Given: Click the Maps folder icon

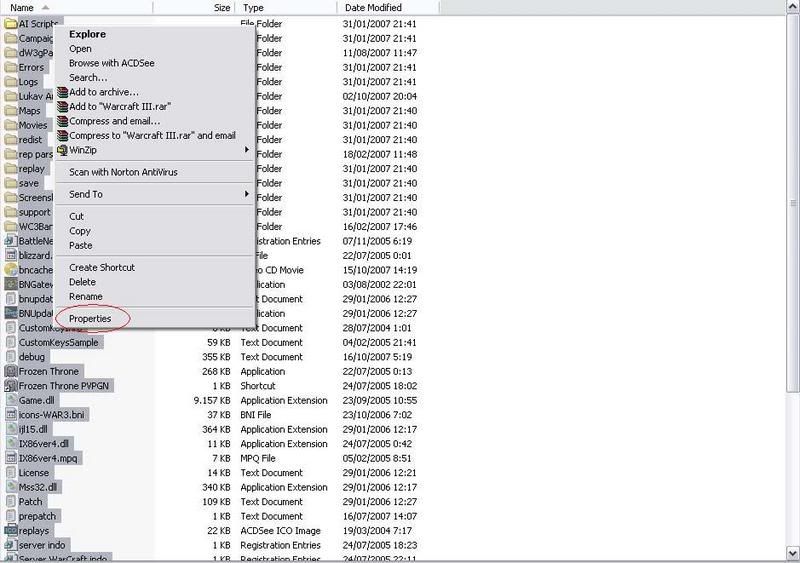Looking at the screenshot, I should (11, 110).
